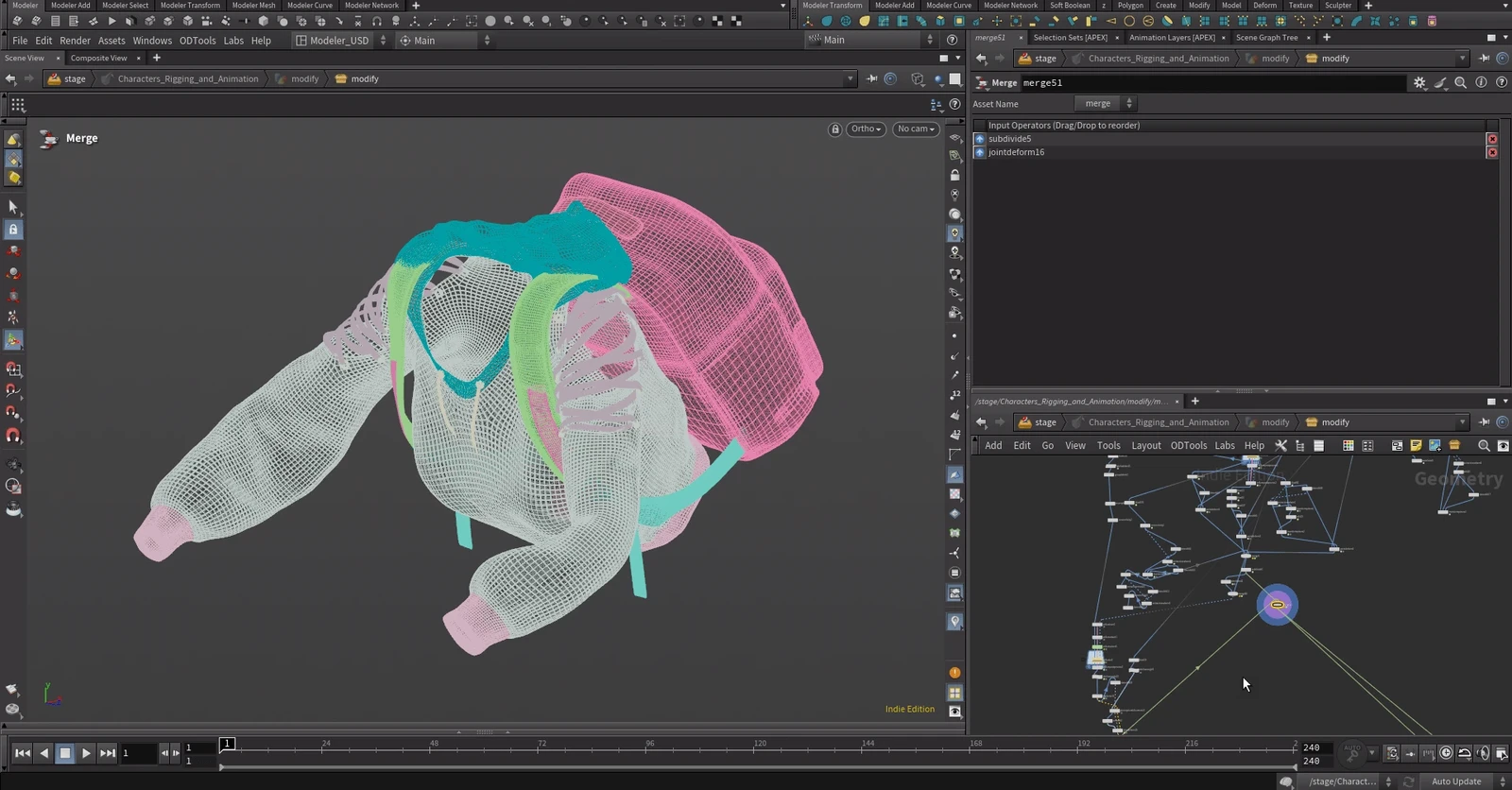This screenshot has height=790, width=1512.
Task: Open the Auto Update mode dropdown
Action: (1463, 781)
